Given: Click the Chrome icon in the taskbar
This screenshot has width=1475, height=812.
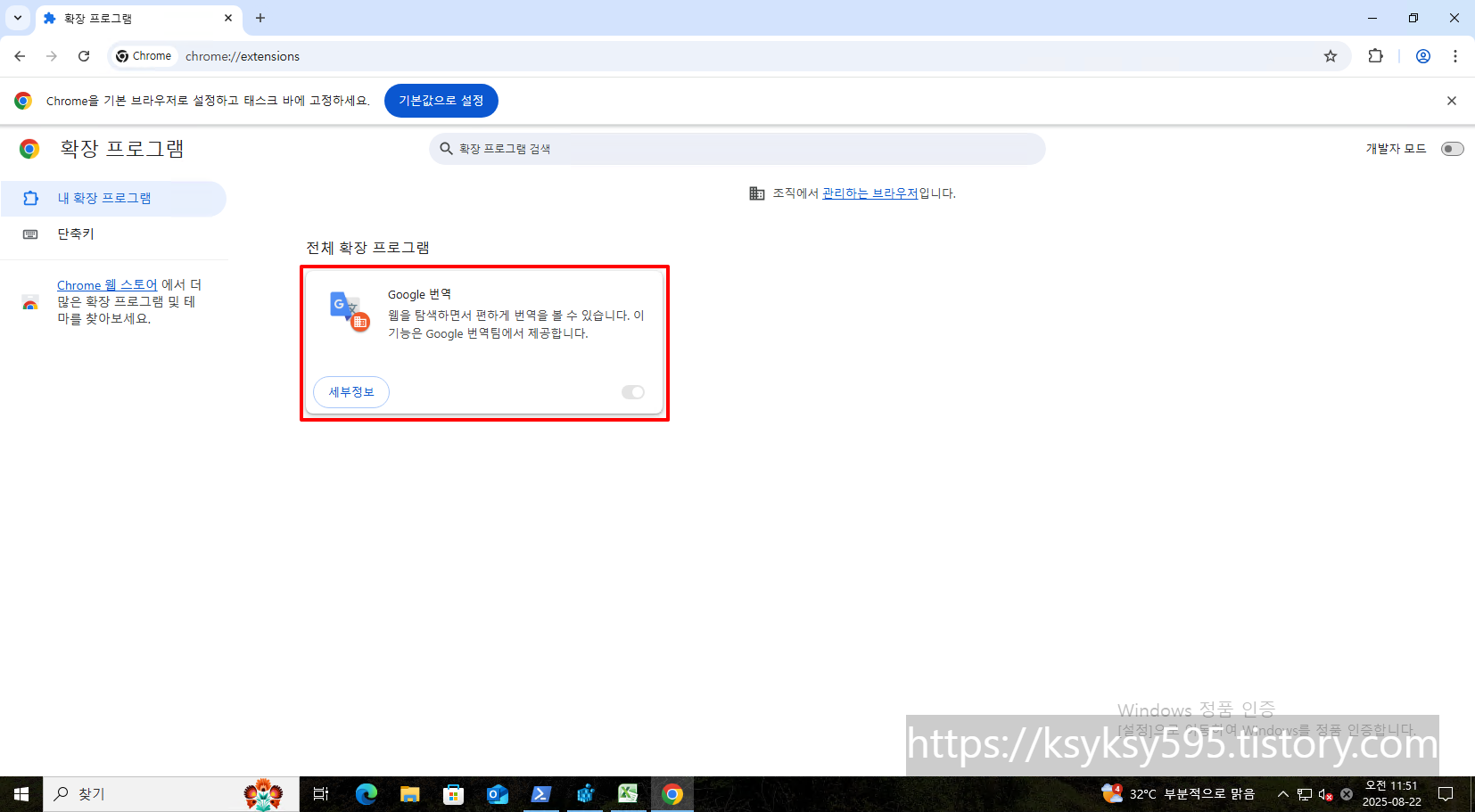Looking at the screenshot, I should point(672,794).
